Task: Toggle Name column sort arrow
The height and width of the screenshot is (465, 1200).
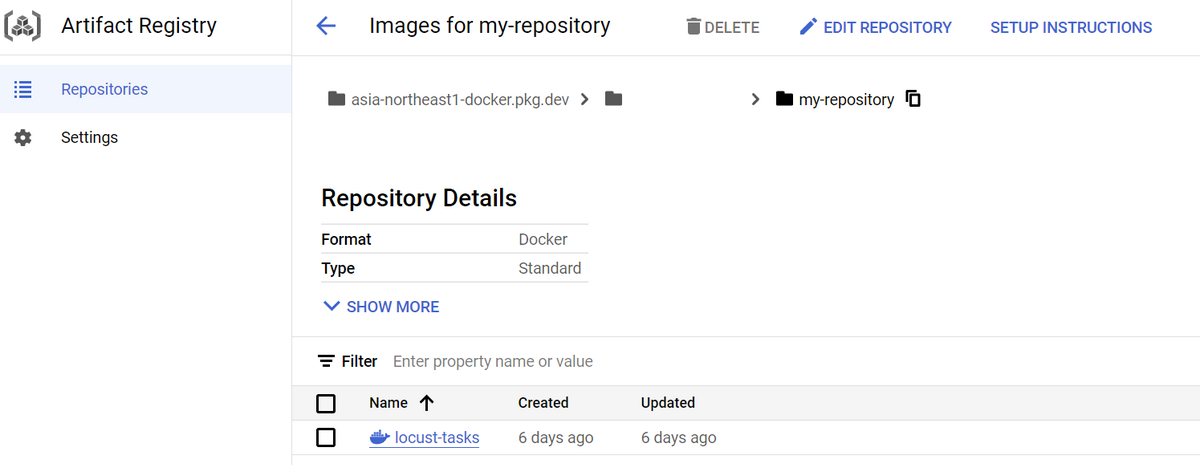Action: (426, 403)
